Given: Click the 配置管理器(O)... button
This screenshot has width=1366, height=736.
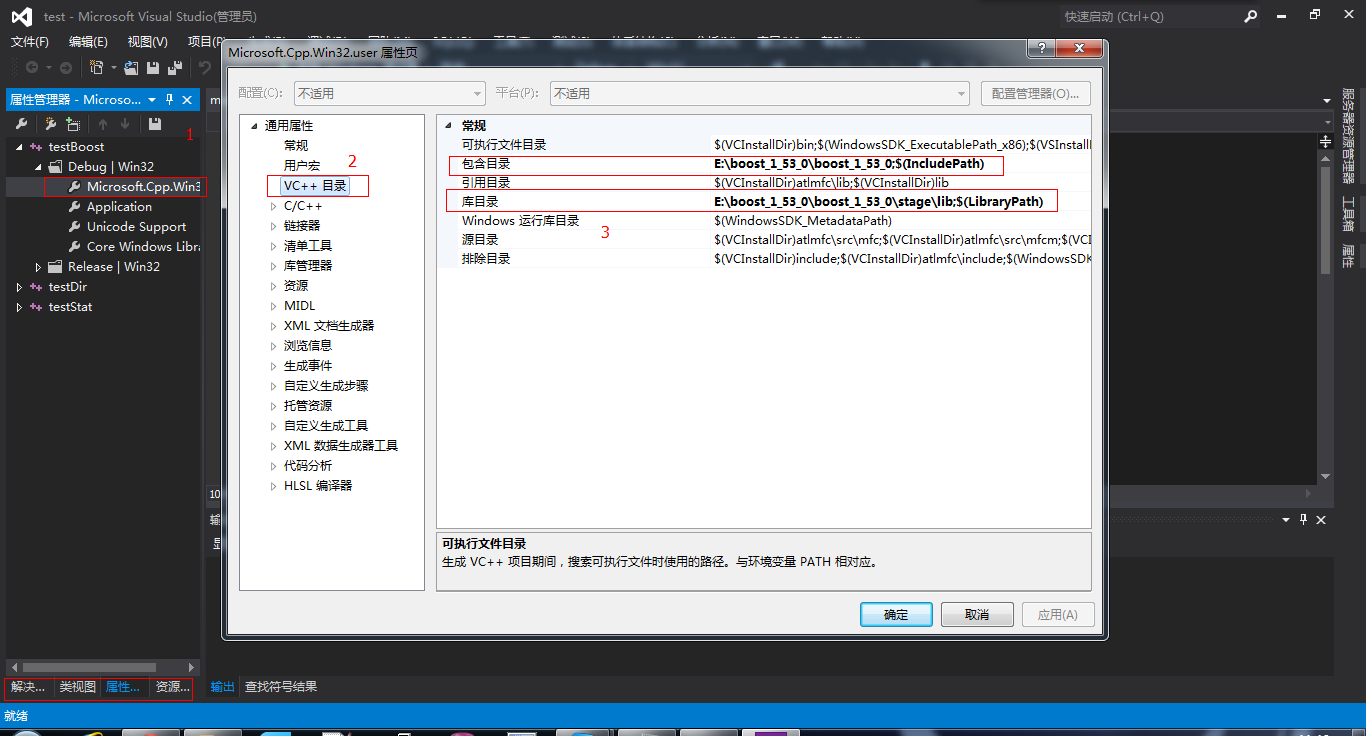Looking at the screenshot, I should coord(1035,93).
